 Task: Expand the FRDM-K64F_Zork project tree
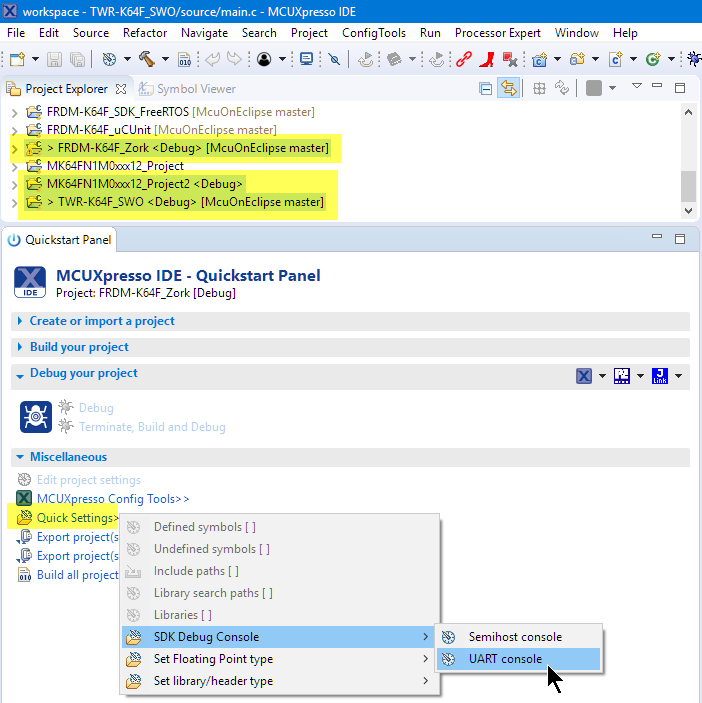coord(14,149)
